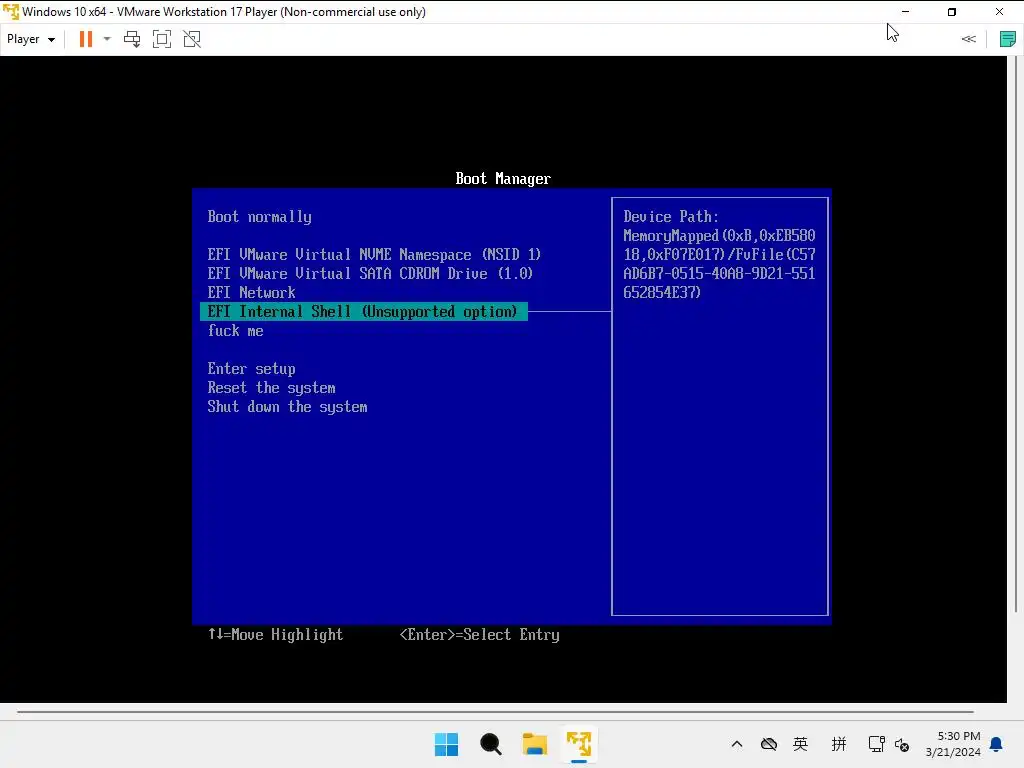Select the EFI VMware Virtual NVME Namespace entry
The image size is (1024, 768).
coord(374,255)
